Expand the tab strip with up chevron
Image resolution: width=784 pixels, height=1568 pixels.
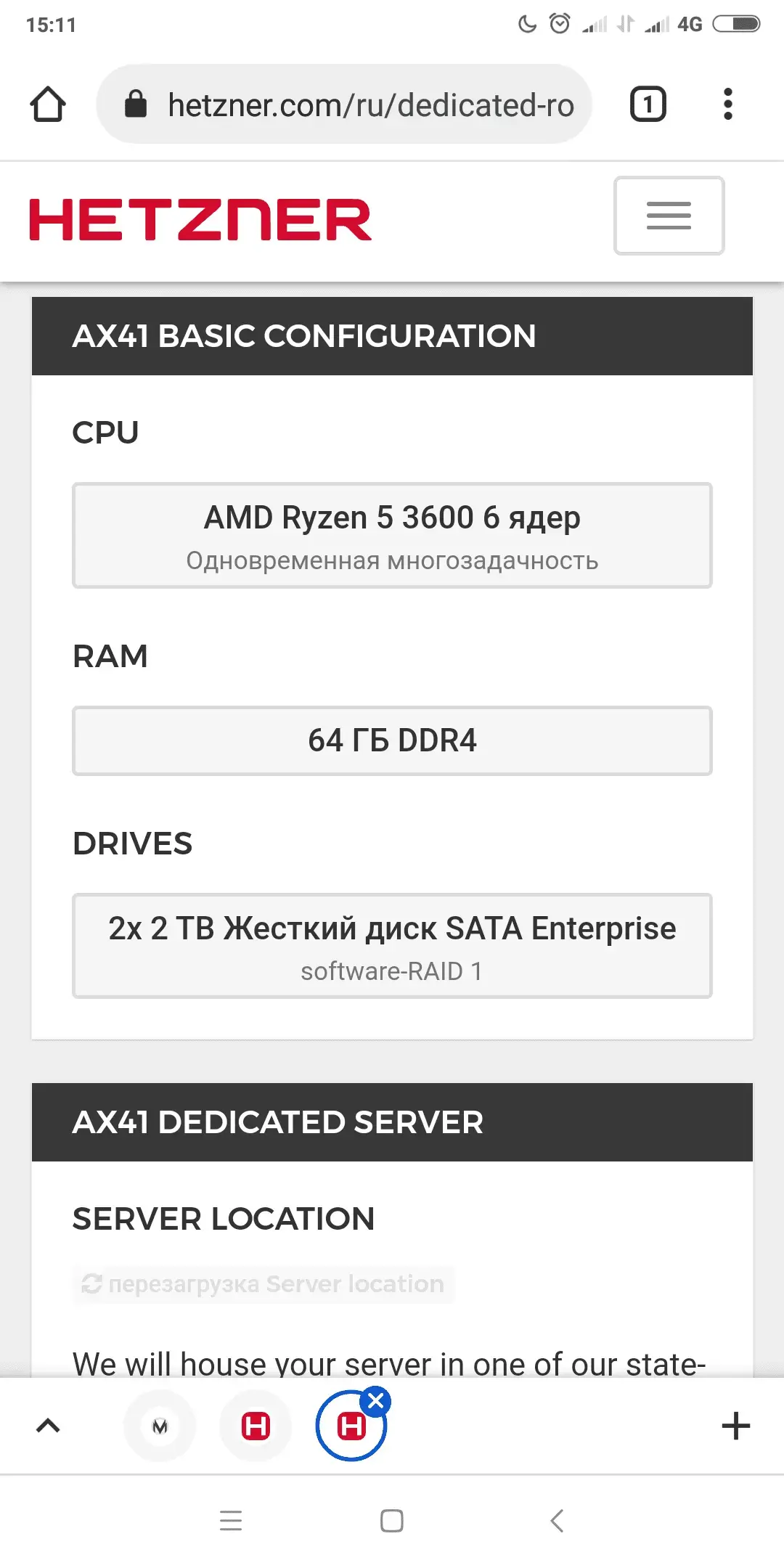[48, 1426]
